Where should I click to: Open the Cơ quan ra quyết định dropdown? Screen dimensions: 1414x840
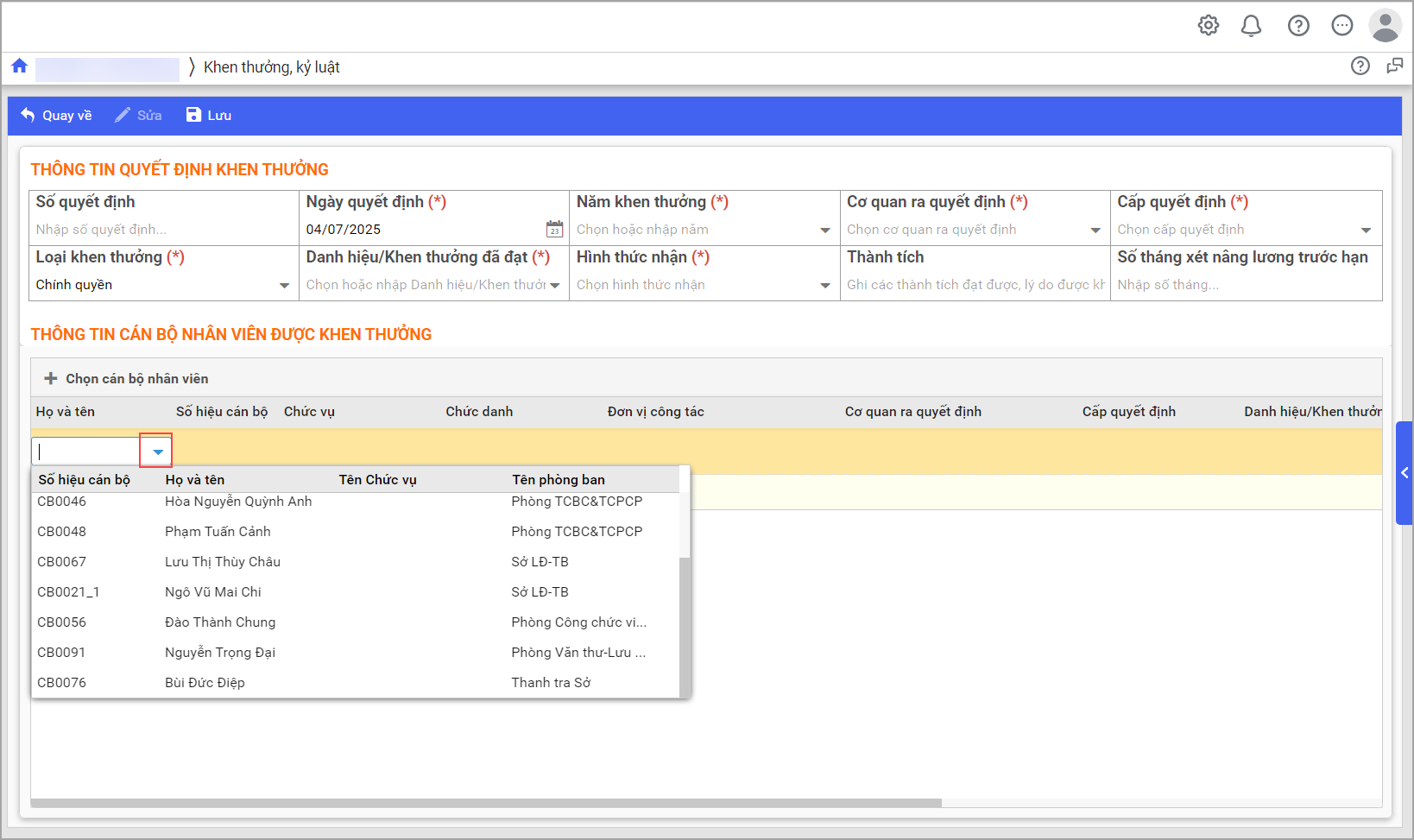point(1095,231)
